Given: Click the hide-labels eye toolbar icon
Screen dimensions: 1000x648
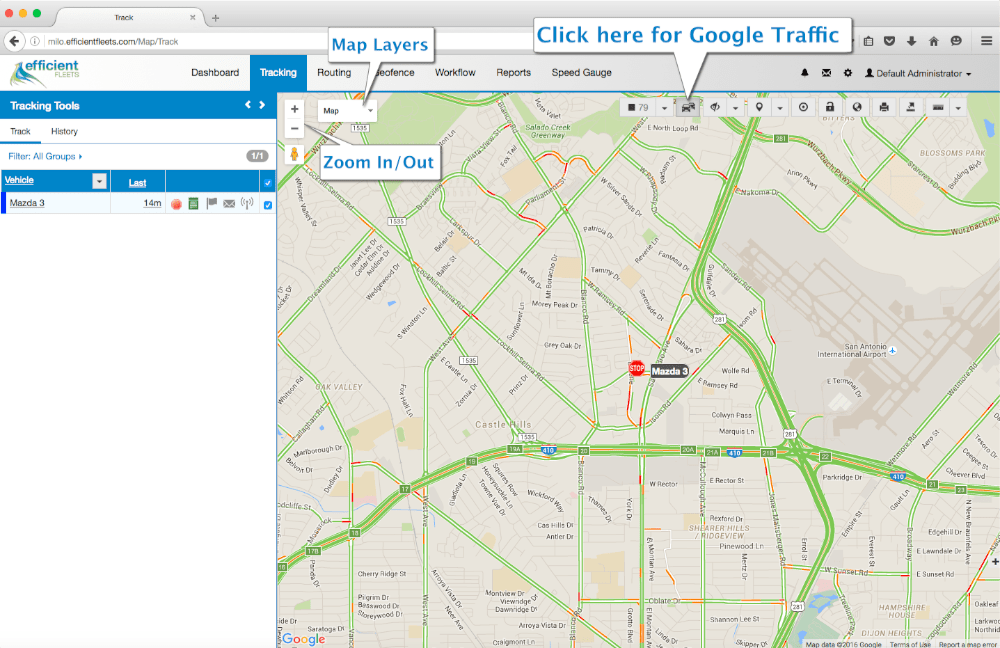Looking at the screenshot, I should point(715,107).
